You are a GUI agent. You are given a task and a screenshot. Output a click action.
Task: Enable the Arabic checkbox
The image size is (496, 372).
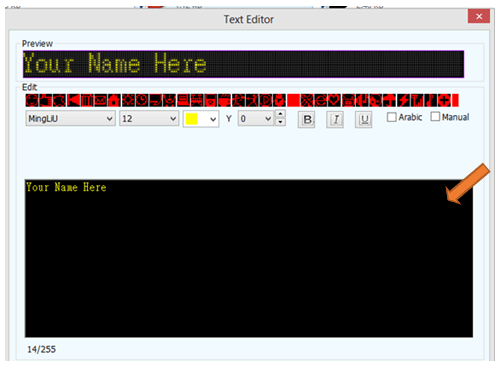(392, 117)
